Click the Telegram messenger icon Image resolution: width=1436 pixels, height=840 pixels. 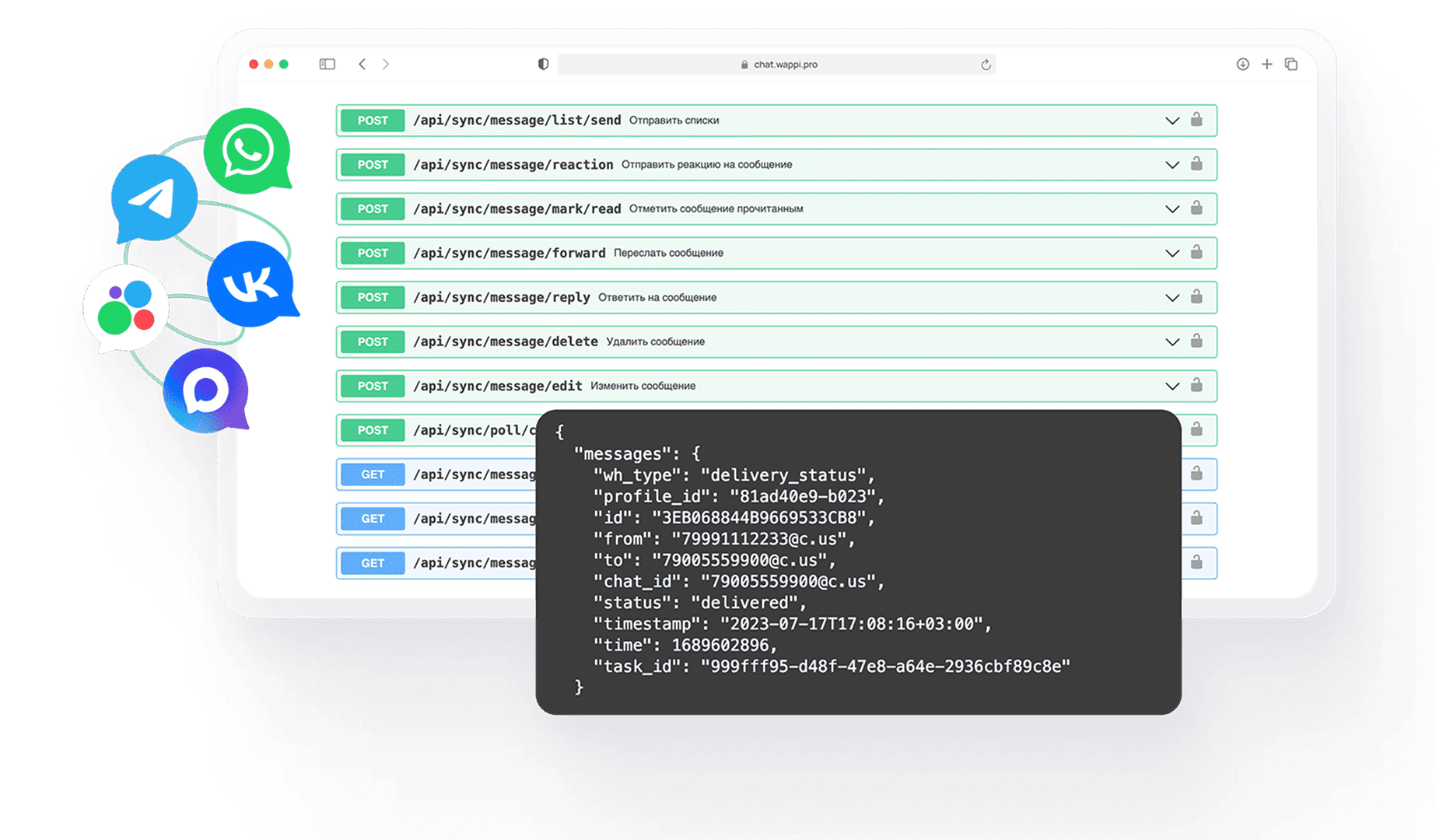click(x=154, y=198)
